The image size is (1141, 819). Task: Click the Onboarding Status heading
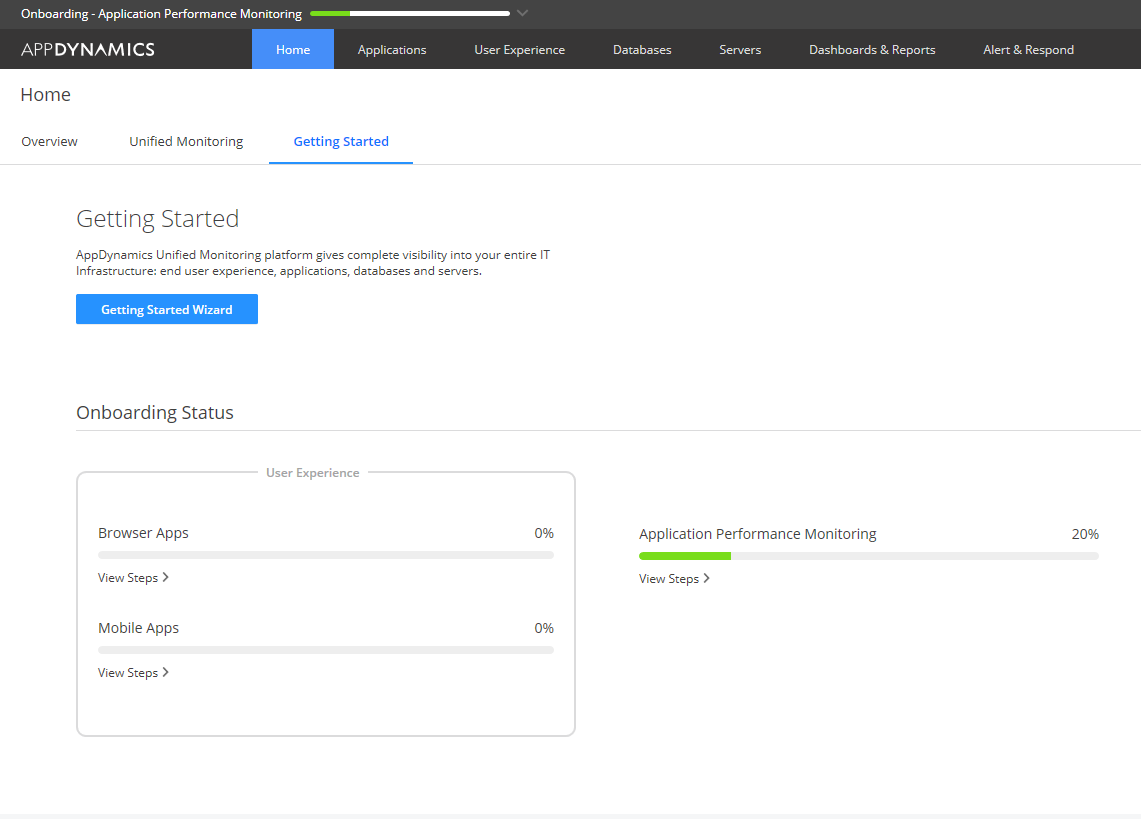click(x=155, y=412)
